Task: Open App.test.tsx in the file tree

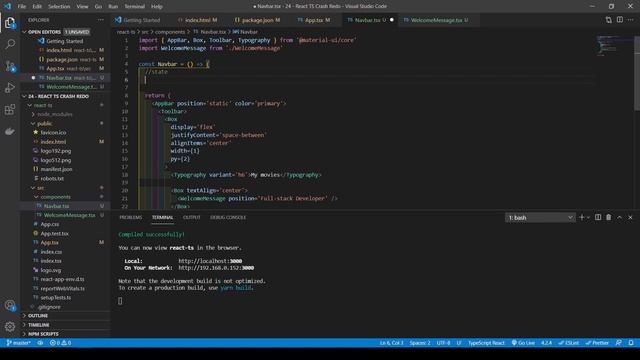Action: pyautogui.click(x=54, y=233)
